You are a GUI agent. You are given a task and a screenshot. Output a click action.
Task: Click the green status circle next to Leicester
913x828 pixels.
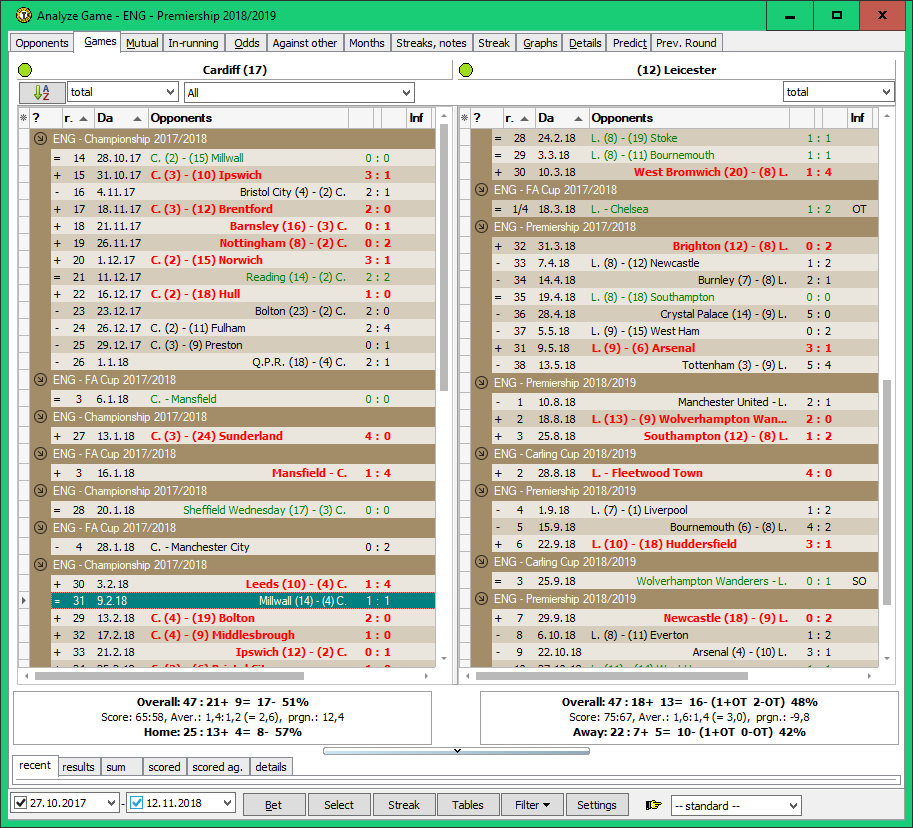click(x=464, y=70)
